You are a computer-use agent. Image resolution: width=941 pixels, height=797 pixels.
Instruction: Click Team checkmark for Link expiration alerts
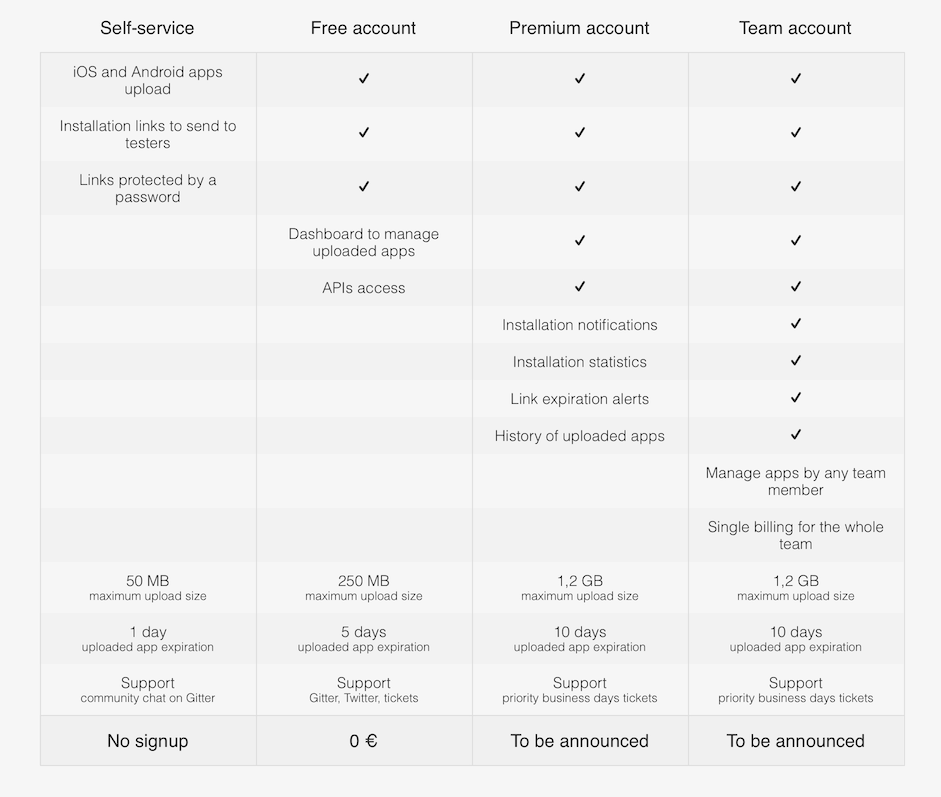tap(796, 398)
